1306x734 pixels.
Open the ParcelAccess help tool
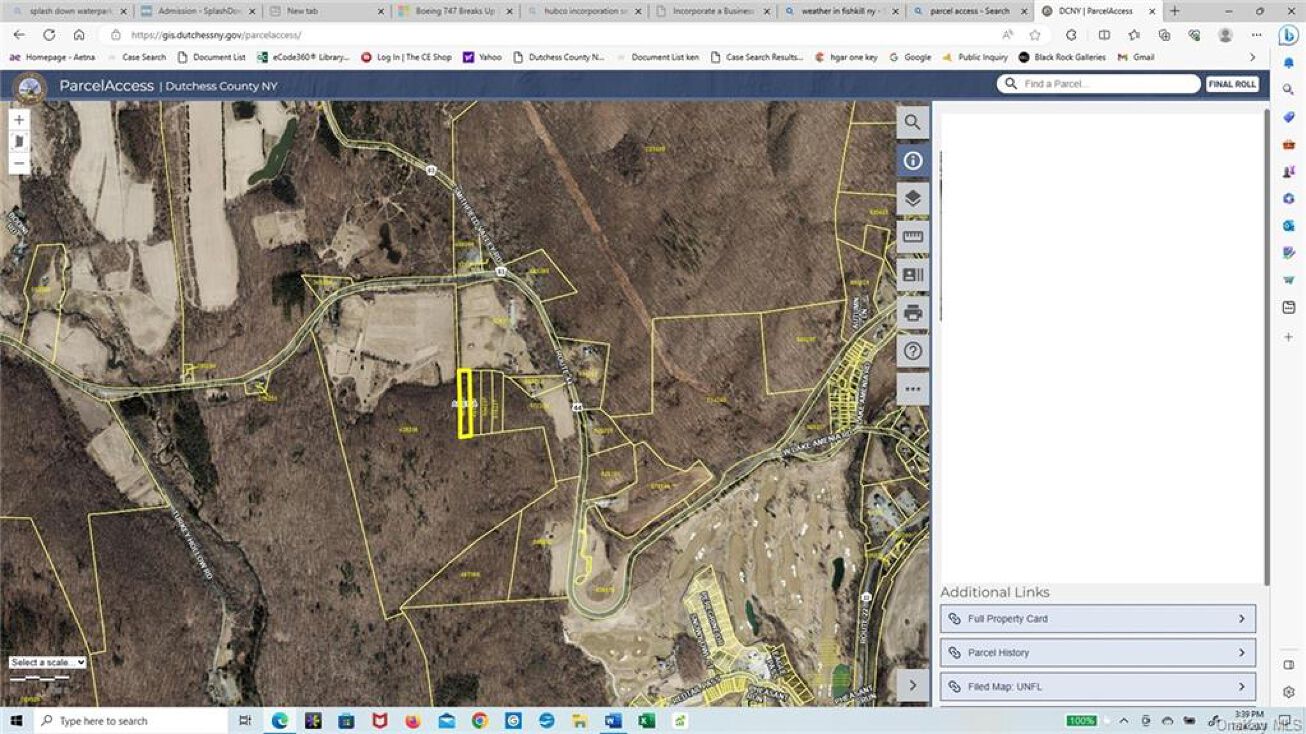point(911,350)
